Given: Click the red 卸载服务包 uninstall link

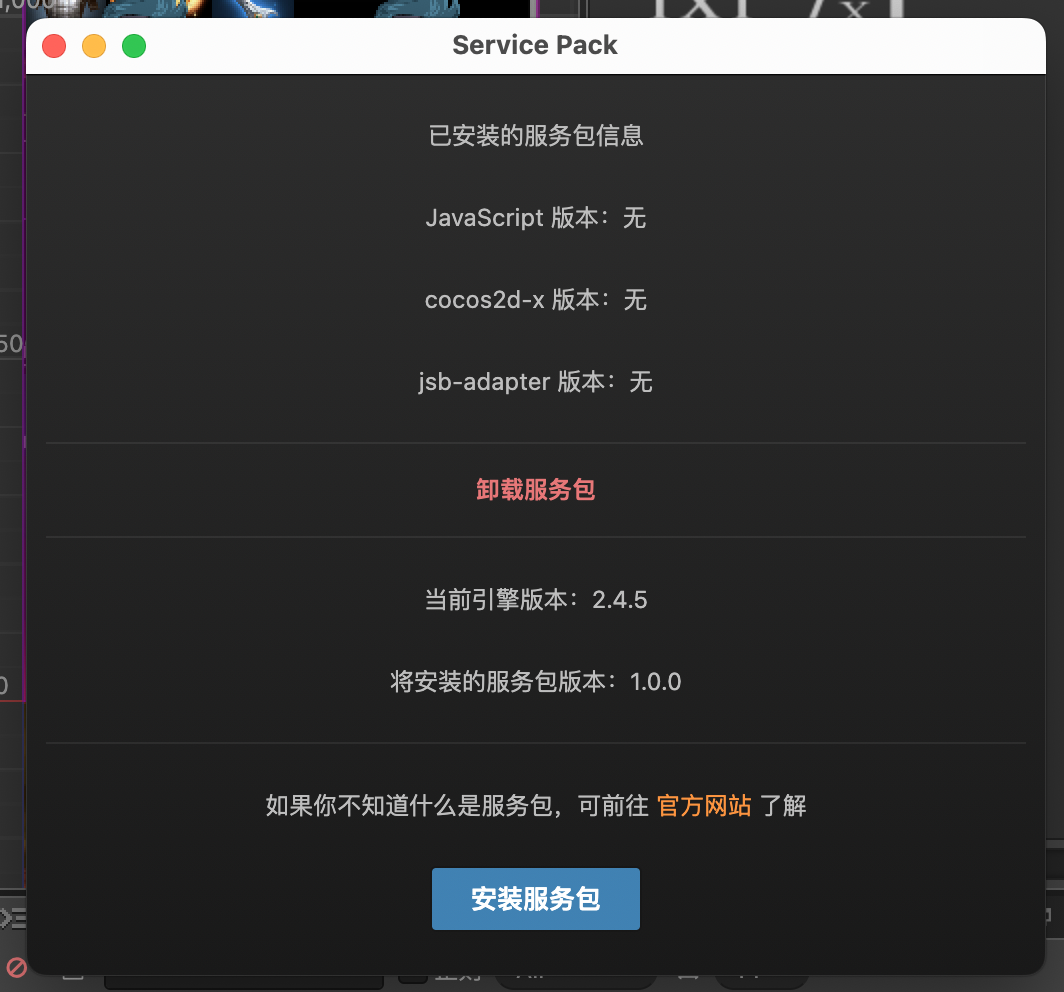Looking at the screenshot, I should pos(535,489).
